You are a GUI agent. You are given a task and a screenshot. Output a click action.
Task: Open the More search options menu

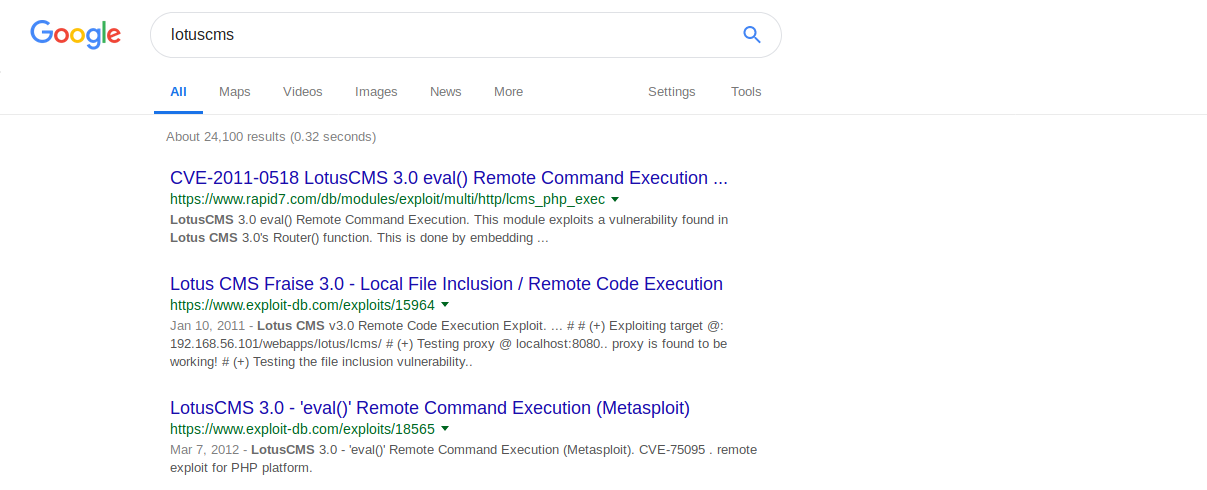pyautogui.click(x=508, y=91)
